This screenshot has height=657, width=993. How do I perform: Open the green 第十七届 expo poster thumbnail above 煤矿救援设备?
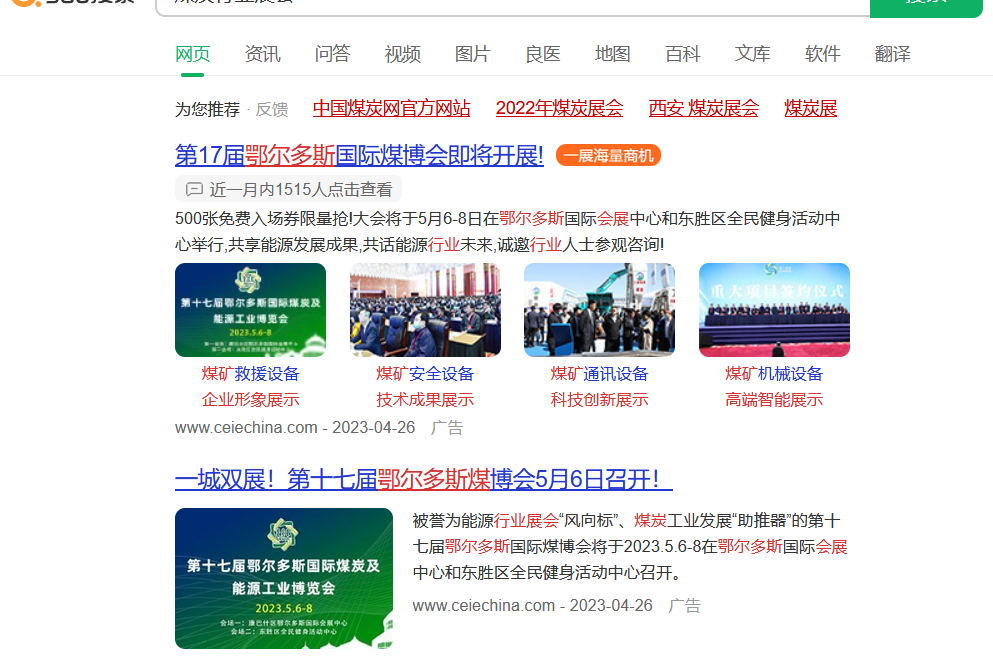pos(250,310)
